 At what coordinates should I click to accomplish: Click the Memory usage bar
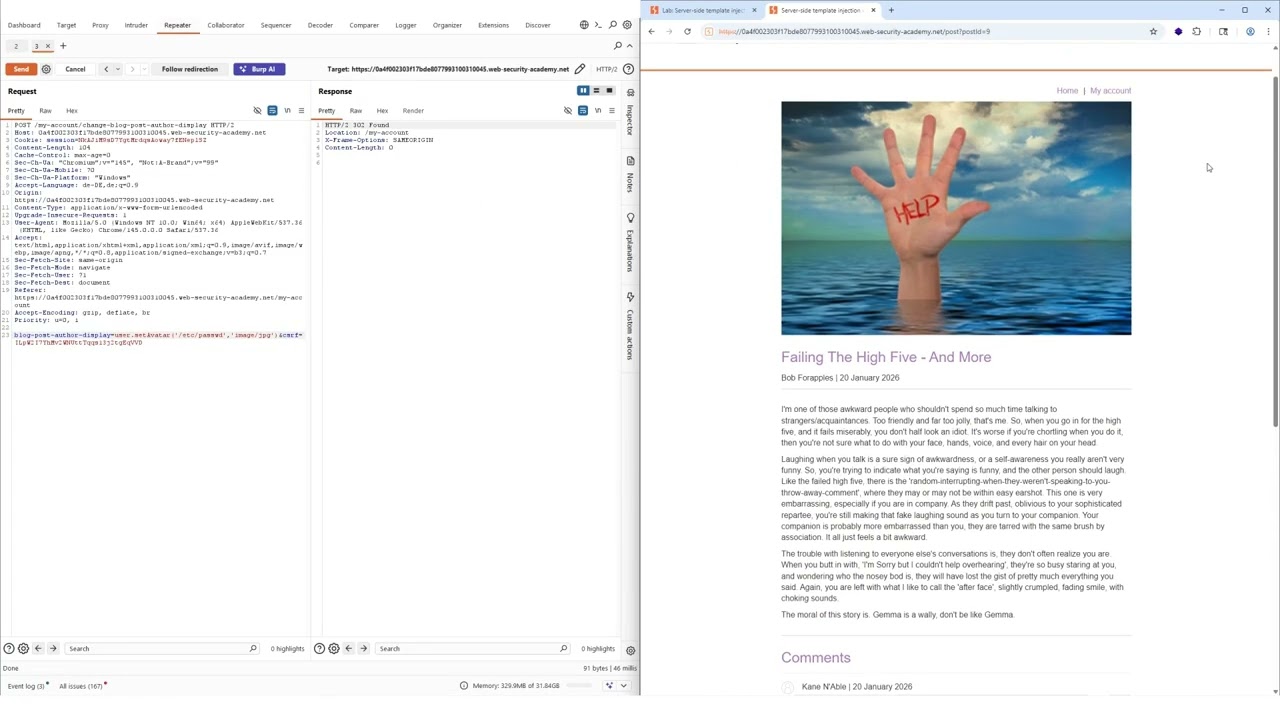(x=579, y=686)
